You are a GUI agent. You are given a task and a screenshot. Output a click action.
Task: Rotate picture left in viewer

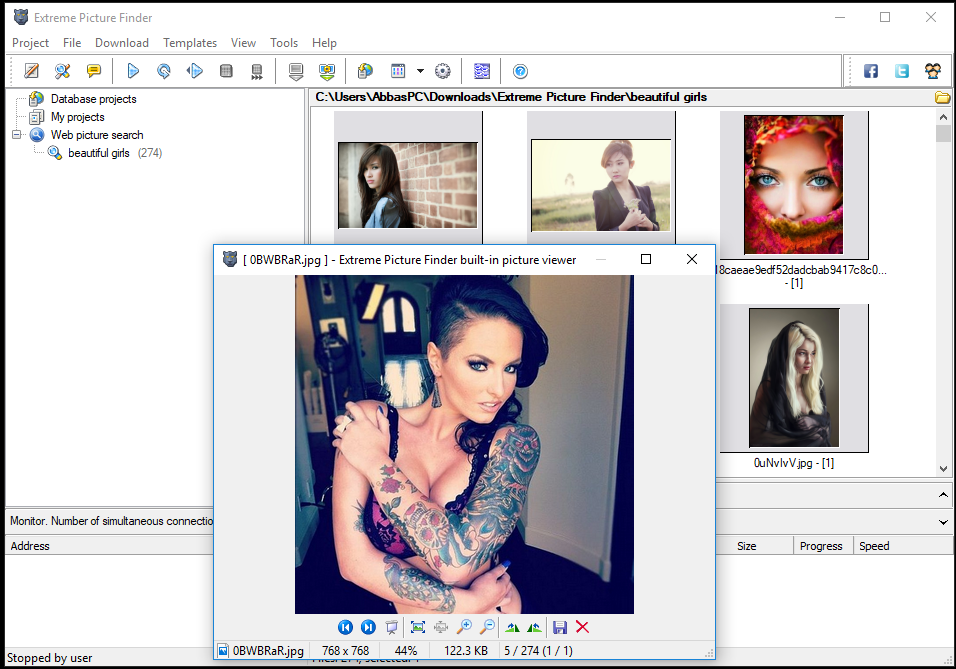click(x=513, y=627)
